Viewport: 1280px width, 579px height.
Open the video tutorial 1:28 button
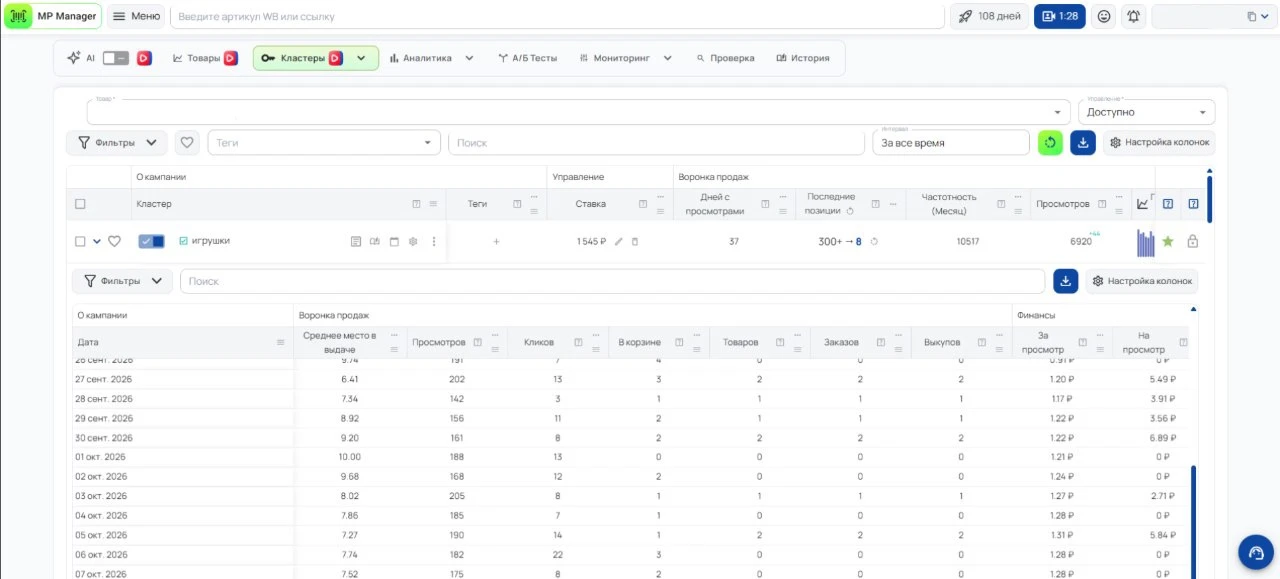tap(1060, 16)
